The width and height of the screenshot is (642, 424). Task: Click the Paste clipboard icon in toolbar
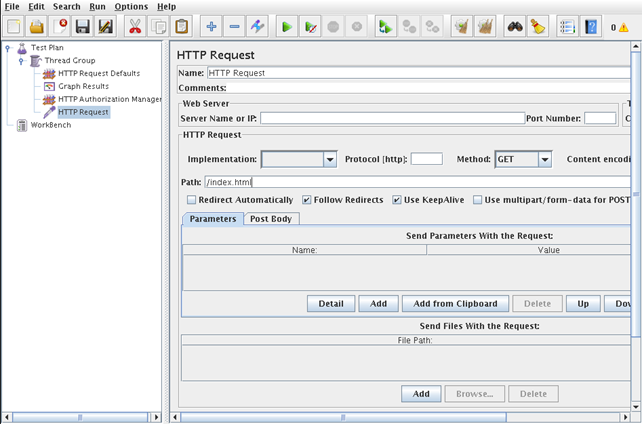(182, 27)
